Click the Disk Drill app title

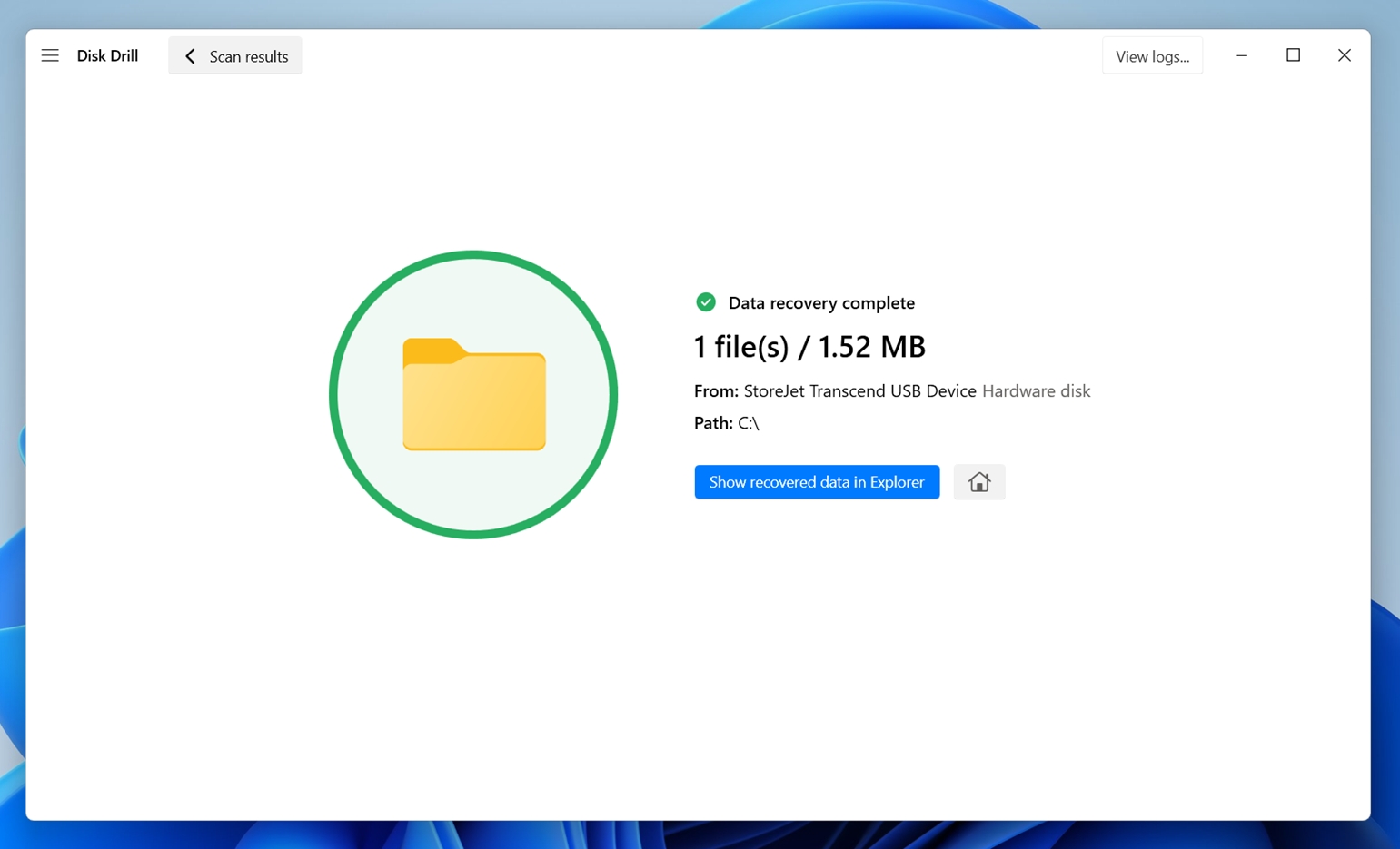coord(107,56)
